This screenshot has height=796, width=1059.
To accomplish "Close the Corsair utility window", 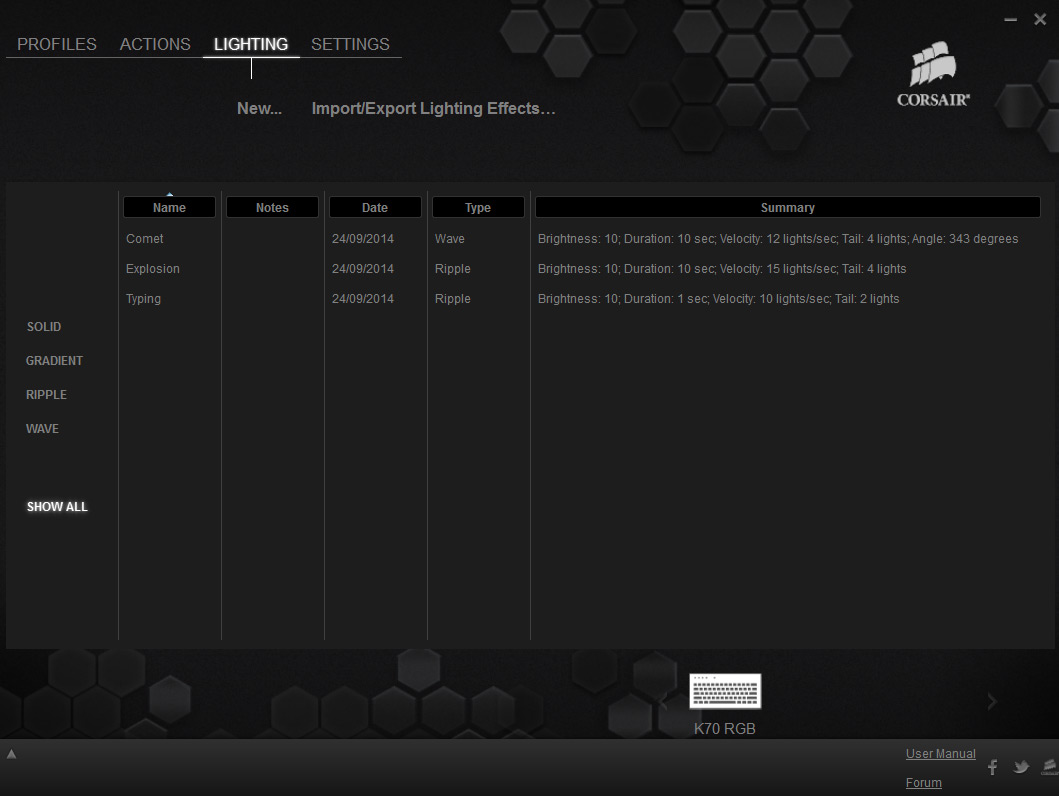I will (1040, 20).
